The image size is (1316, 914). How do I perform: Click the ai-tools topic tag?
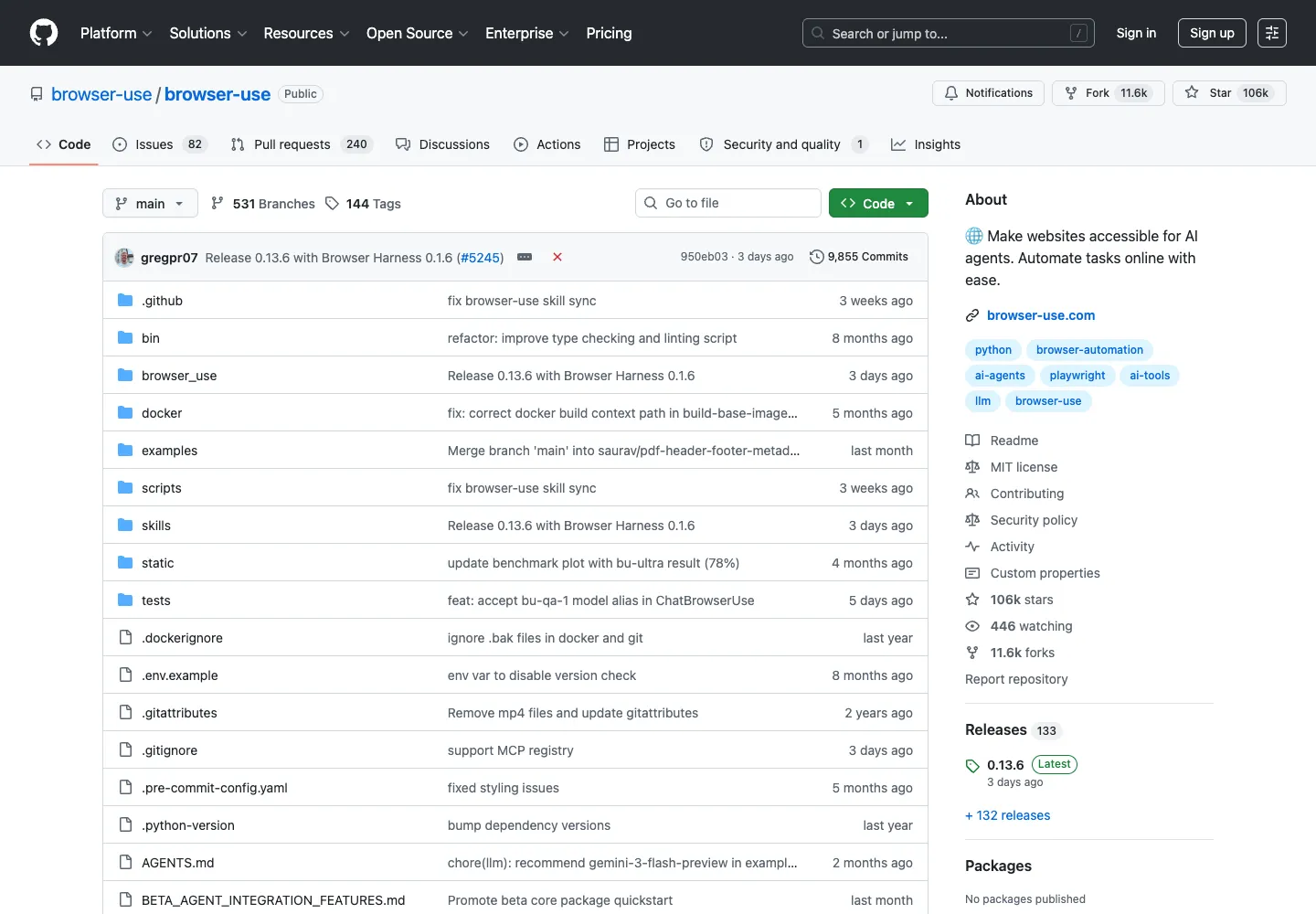[x=1150, y=376]
